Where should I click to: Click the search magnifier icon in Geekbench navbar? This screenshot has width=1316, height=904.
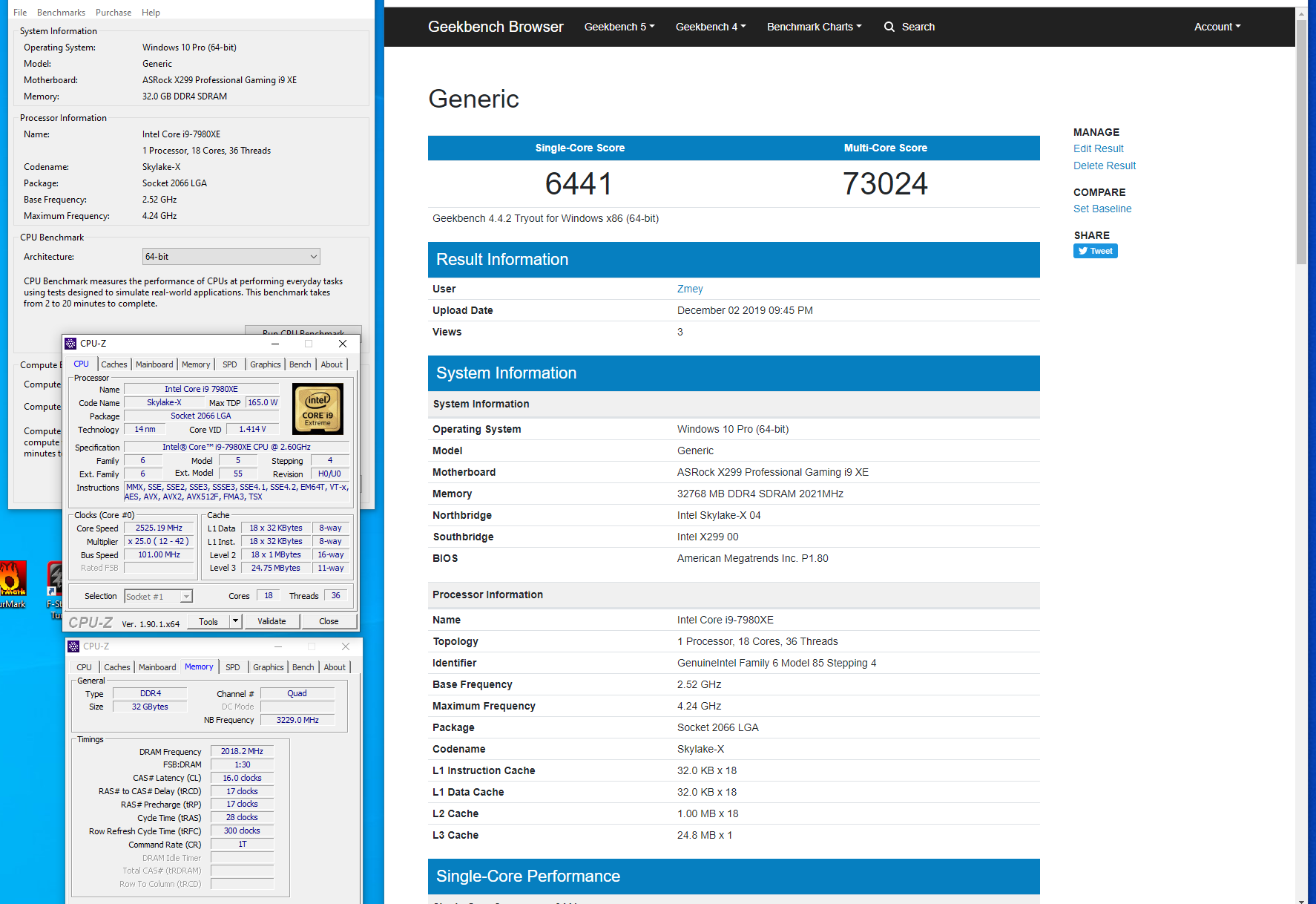click(889, 27)
